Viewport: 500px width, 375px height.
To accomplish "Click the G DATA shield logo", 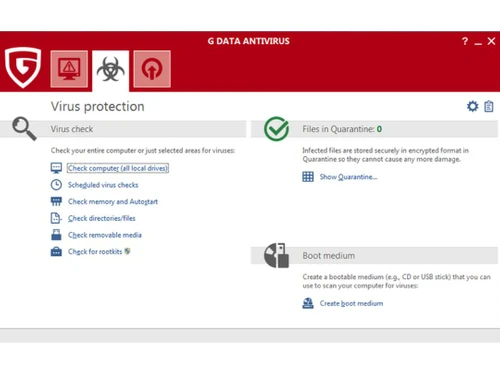I will [23, 68].
